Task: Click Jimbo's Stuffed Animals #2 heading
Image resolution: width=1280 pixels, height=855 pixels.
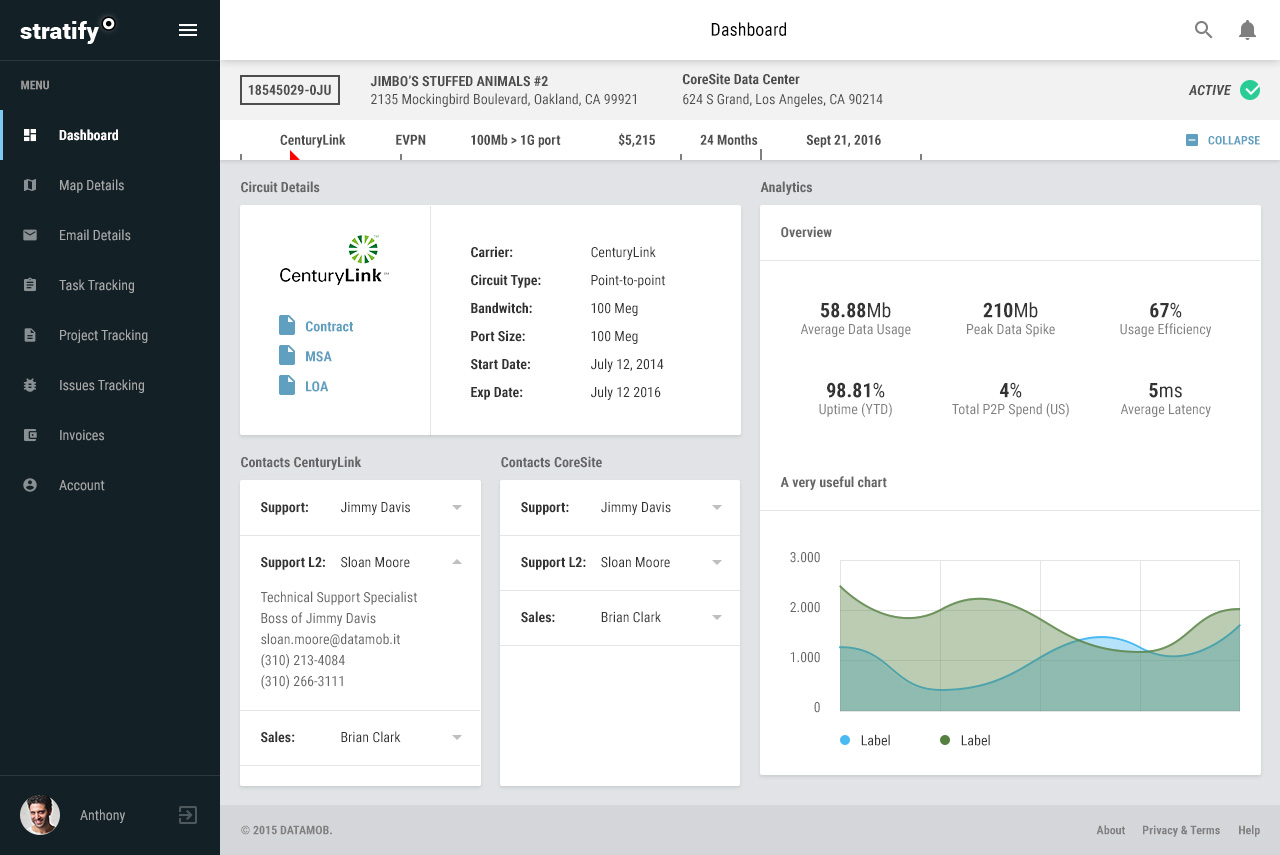Action: click(x=459, y=81)
